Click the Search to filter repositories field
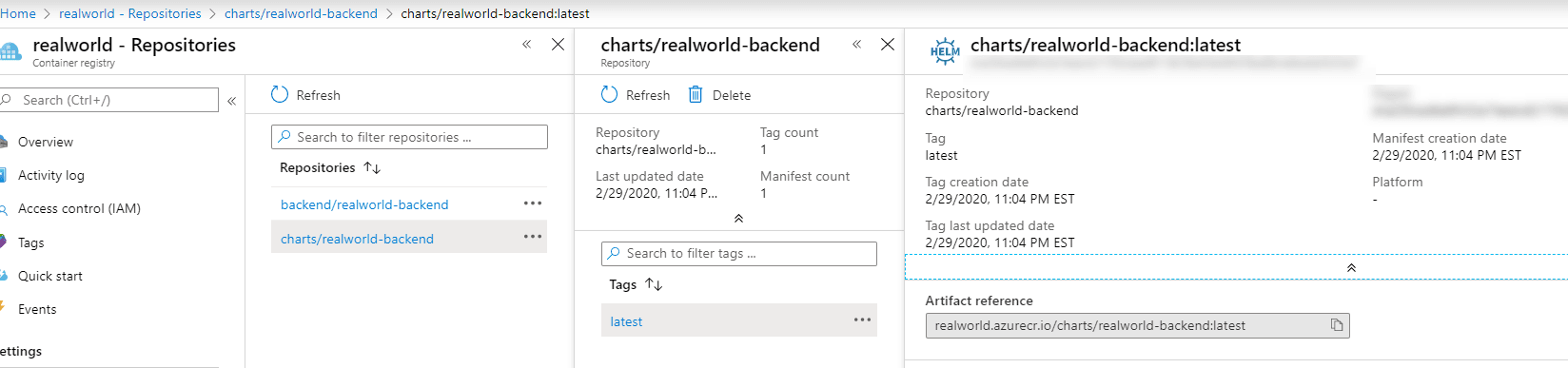This screenshot has width=1568, height=368. click(409, 137)
